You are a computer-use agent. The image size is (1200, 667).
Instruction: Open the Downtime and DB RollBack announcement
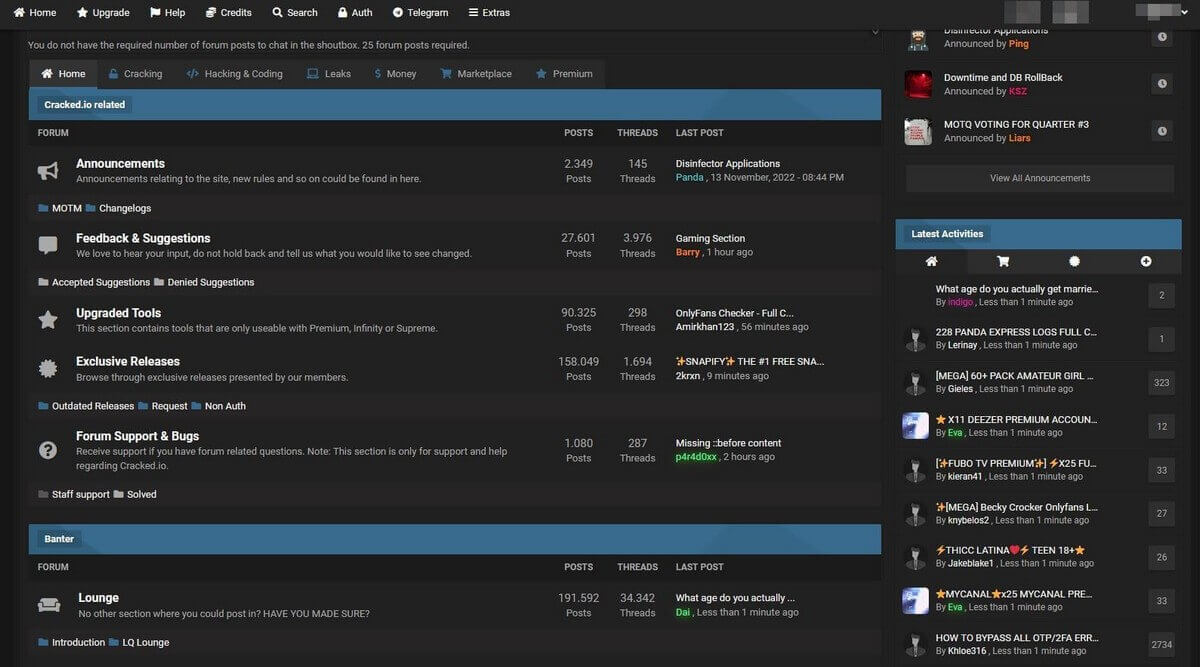[1003, 77]
